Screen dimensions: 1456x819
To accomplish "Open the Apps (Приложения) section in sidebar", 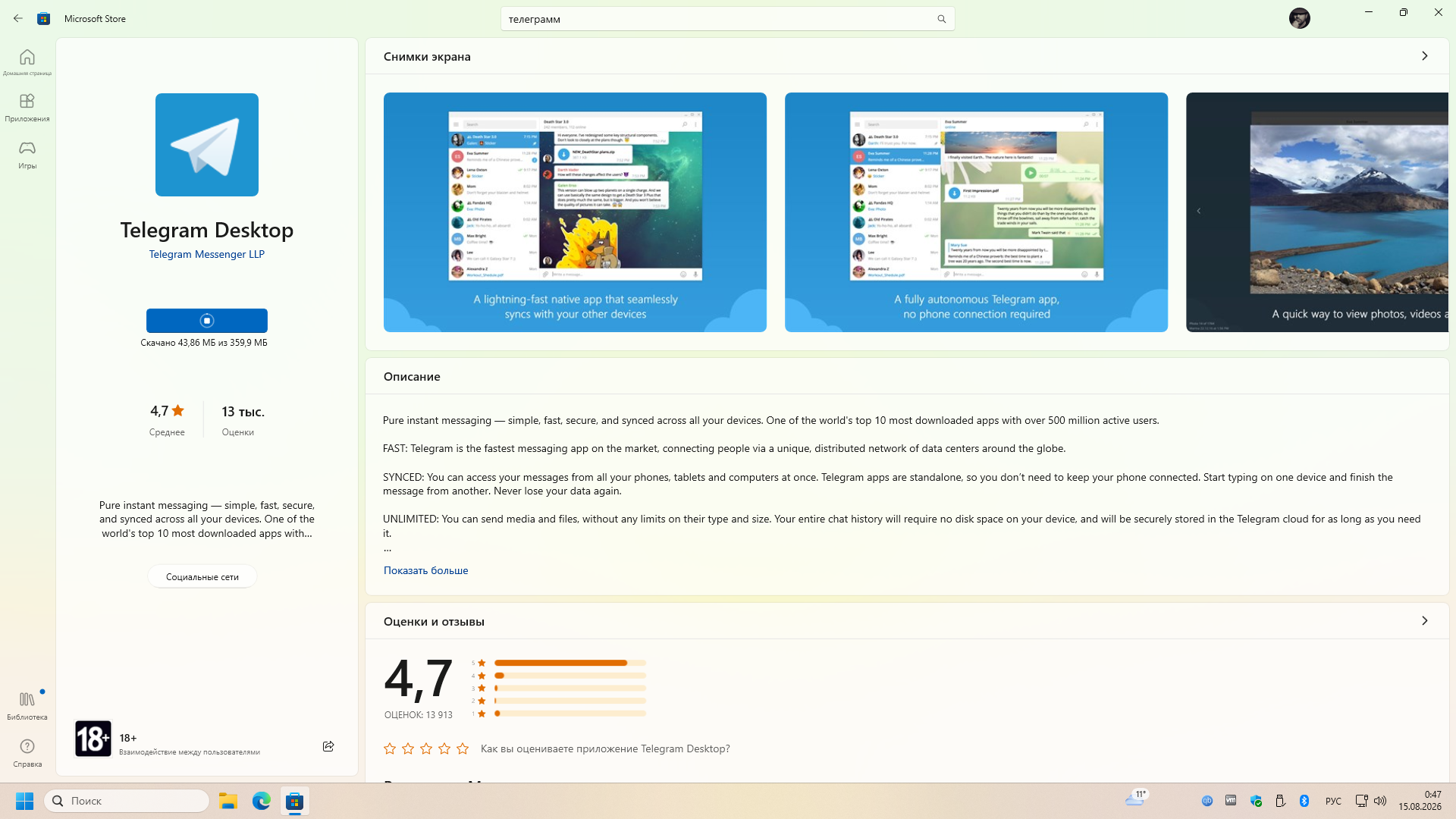I will [x=27, y=108].
